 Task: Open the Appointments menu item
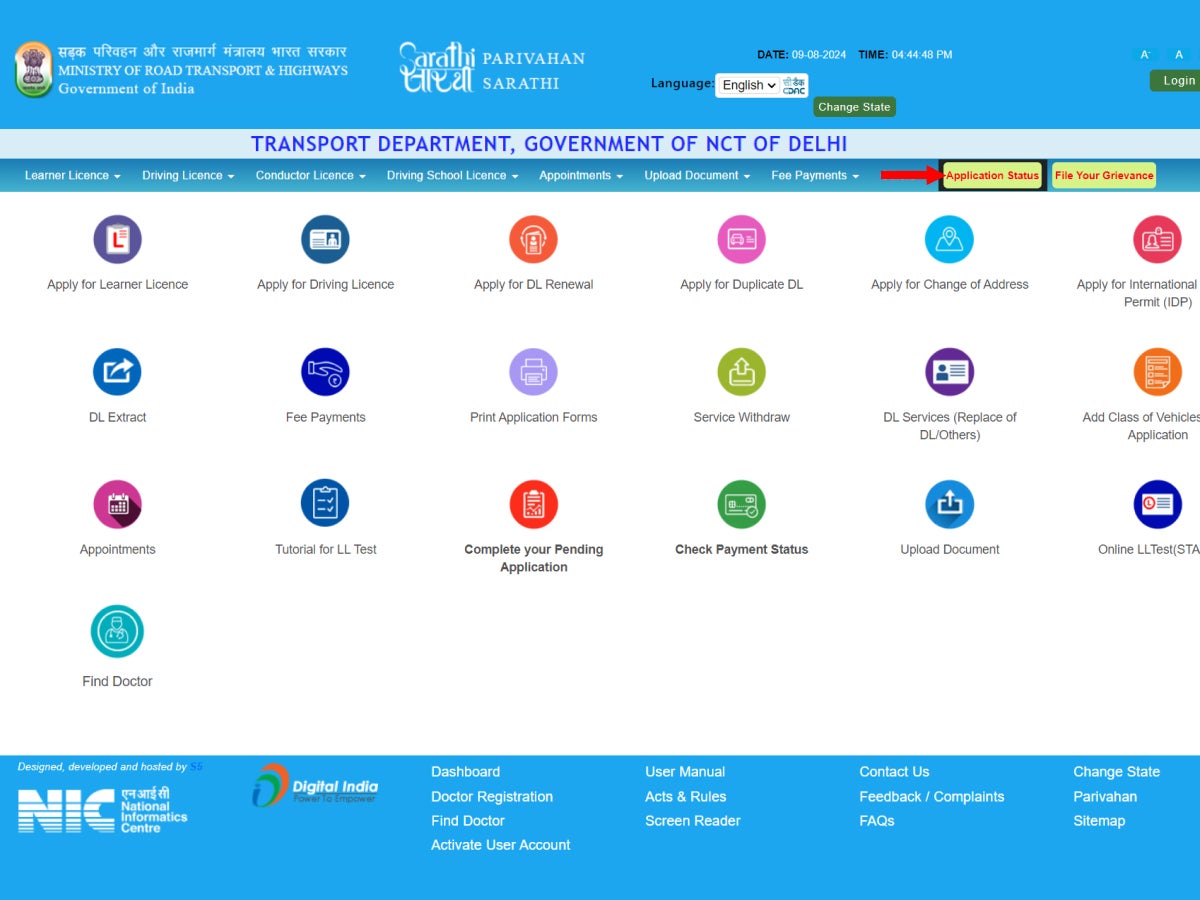[x=579, y=175]
